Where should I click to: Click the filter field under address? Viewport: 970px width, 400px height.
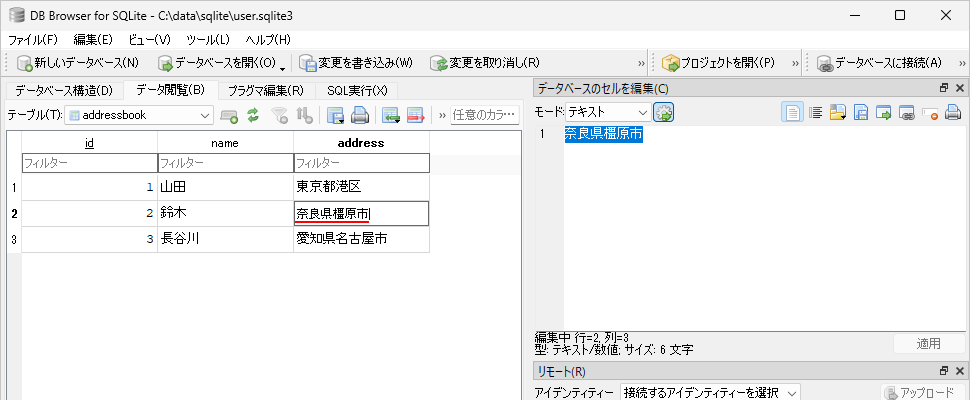tap(361, 163)
